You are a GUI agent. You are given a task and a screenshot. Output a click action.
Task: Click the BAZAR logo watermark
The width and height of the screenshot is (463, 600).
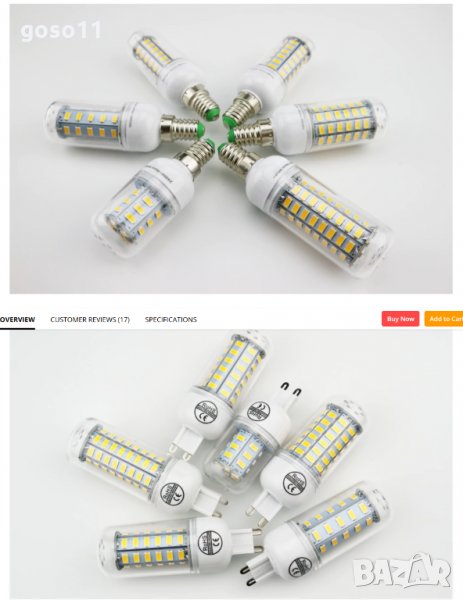pos(402,571)
